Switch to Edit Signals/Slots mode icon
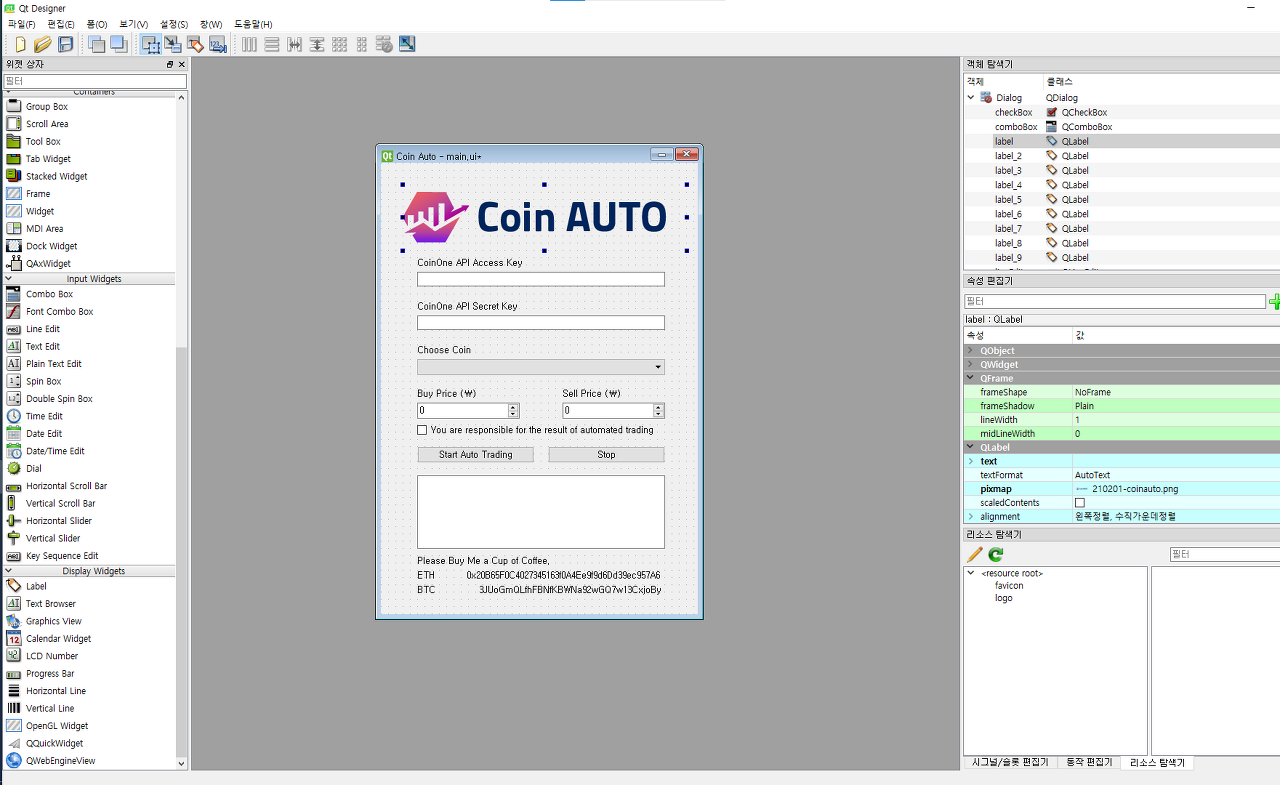The width and height of the screenshot is (1280, 785). 172,44
